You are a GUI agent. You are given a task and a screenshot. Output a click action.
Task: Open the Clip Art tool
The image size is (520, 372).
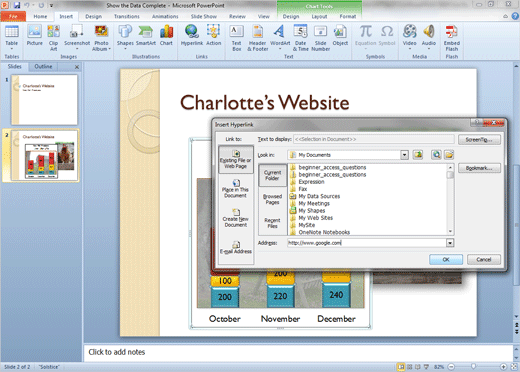pyautogui.click(x=53, y=37)
